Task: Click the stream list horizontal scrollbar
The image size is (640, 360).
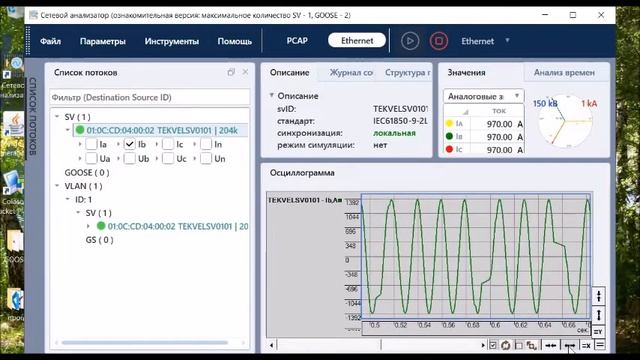Action: (144, 342)
